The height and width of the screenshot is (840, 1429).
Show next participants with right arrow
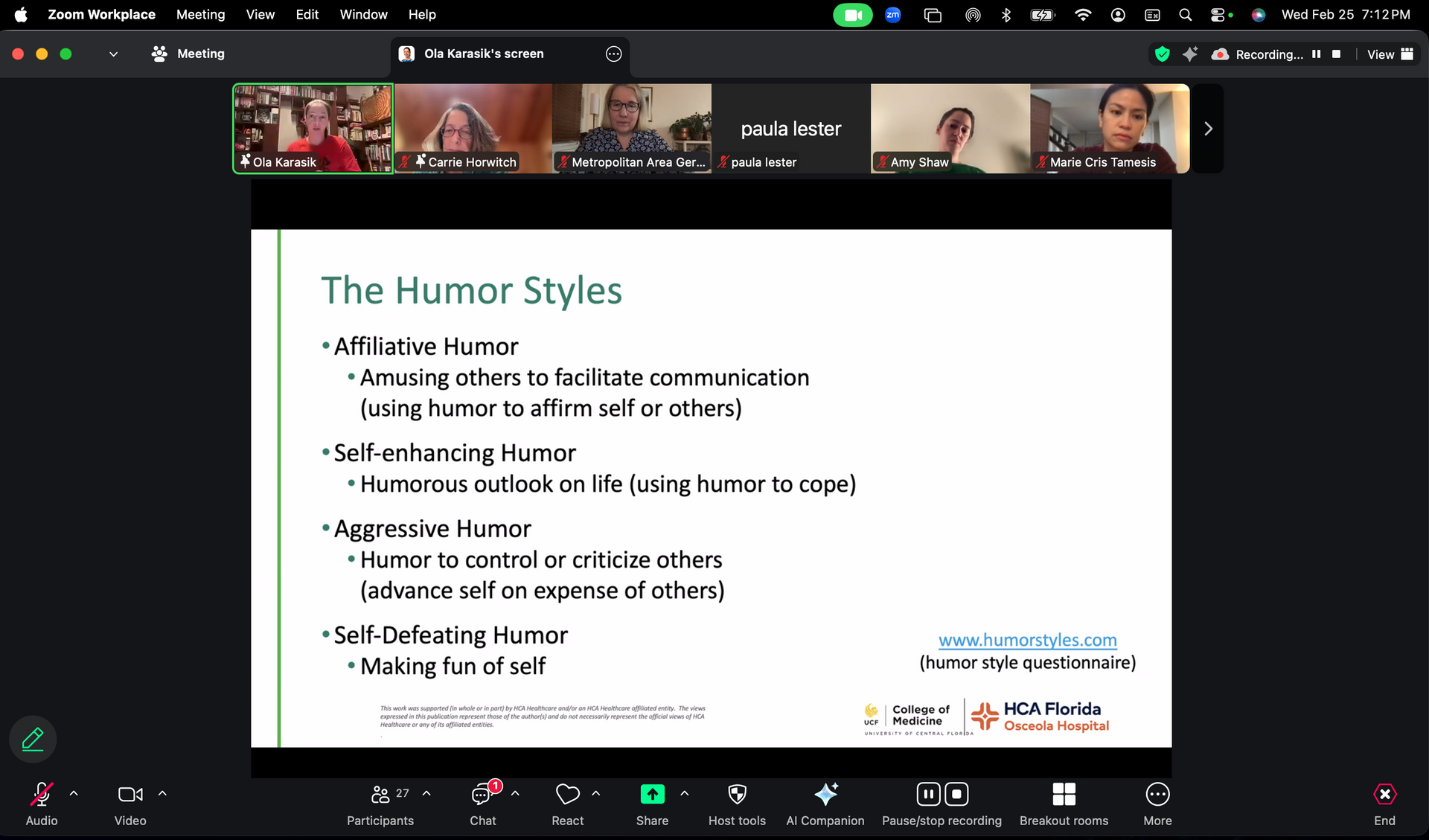(x=1208, y=129)
